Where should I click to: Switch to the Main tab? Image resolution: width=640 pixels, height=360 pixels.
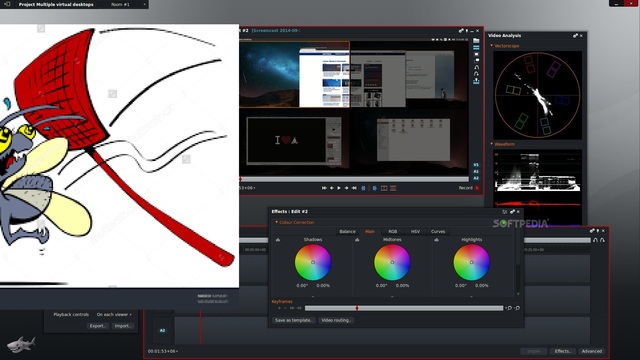pyautogui.click(x=370, y=231)
